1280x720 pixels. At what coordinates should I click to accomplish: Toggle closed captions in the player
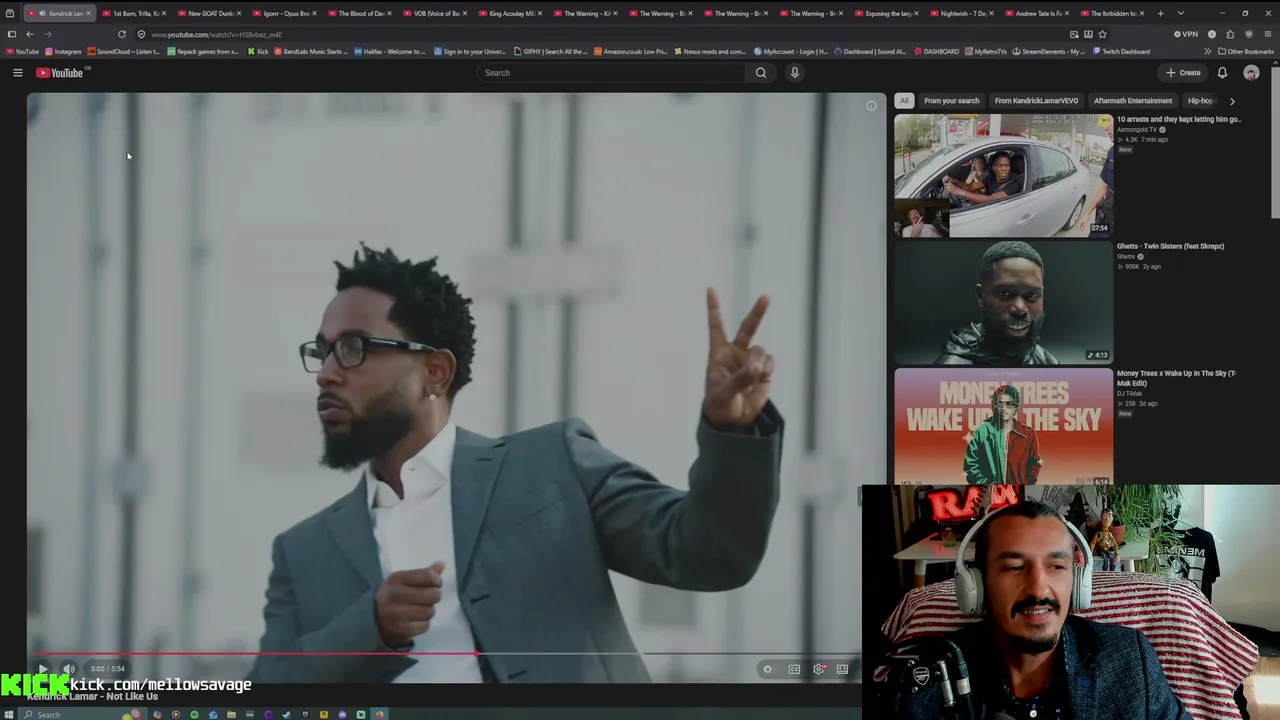(794, 669)
